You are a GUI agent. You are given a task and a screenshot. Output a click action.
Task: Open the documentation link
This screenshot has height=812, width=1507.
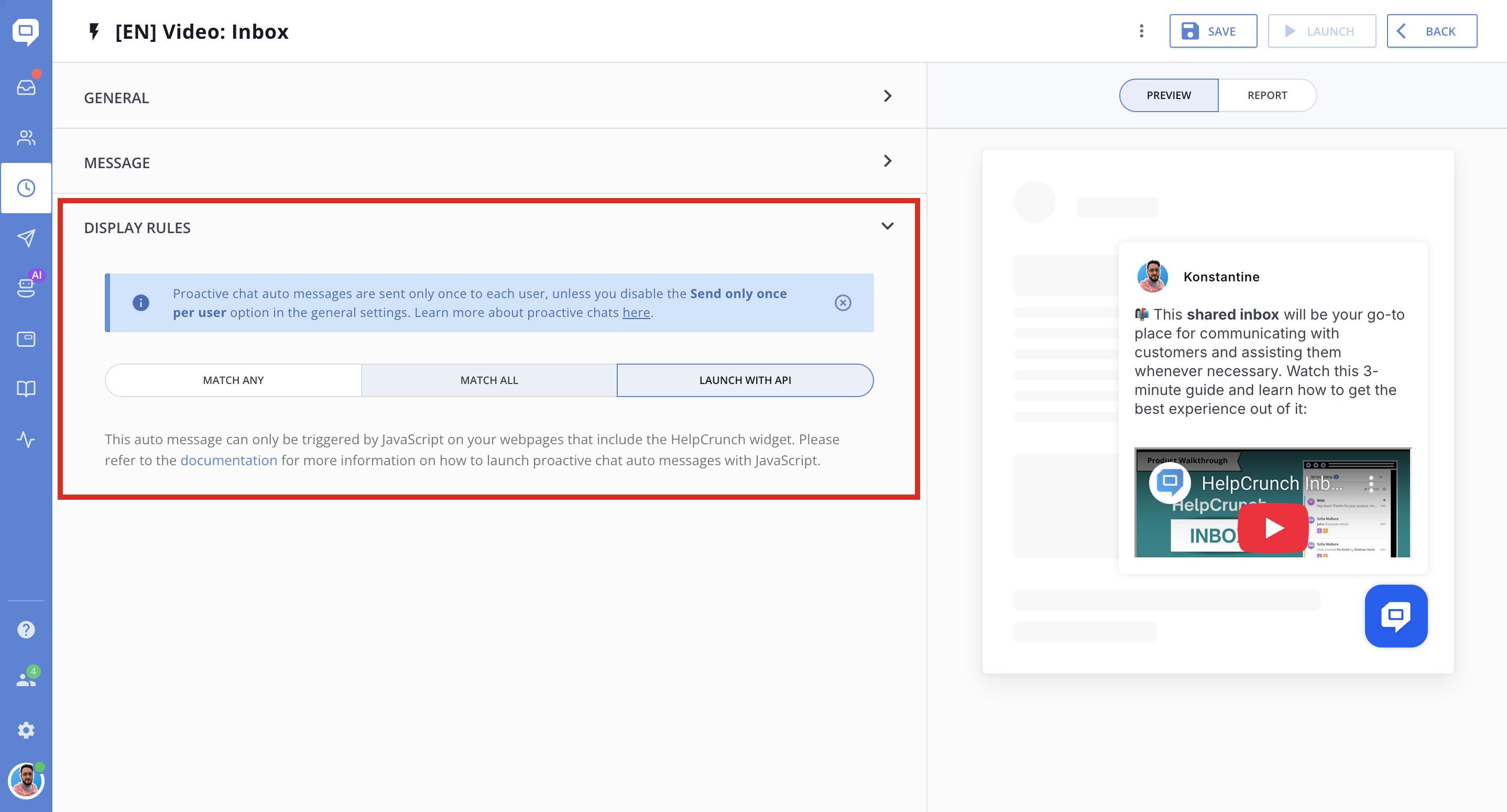[x=229, y=460]
